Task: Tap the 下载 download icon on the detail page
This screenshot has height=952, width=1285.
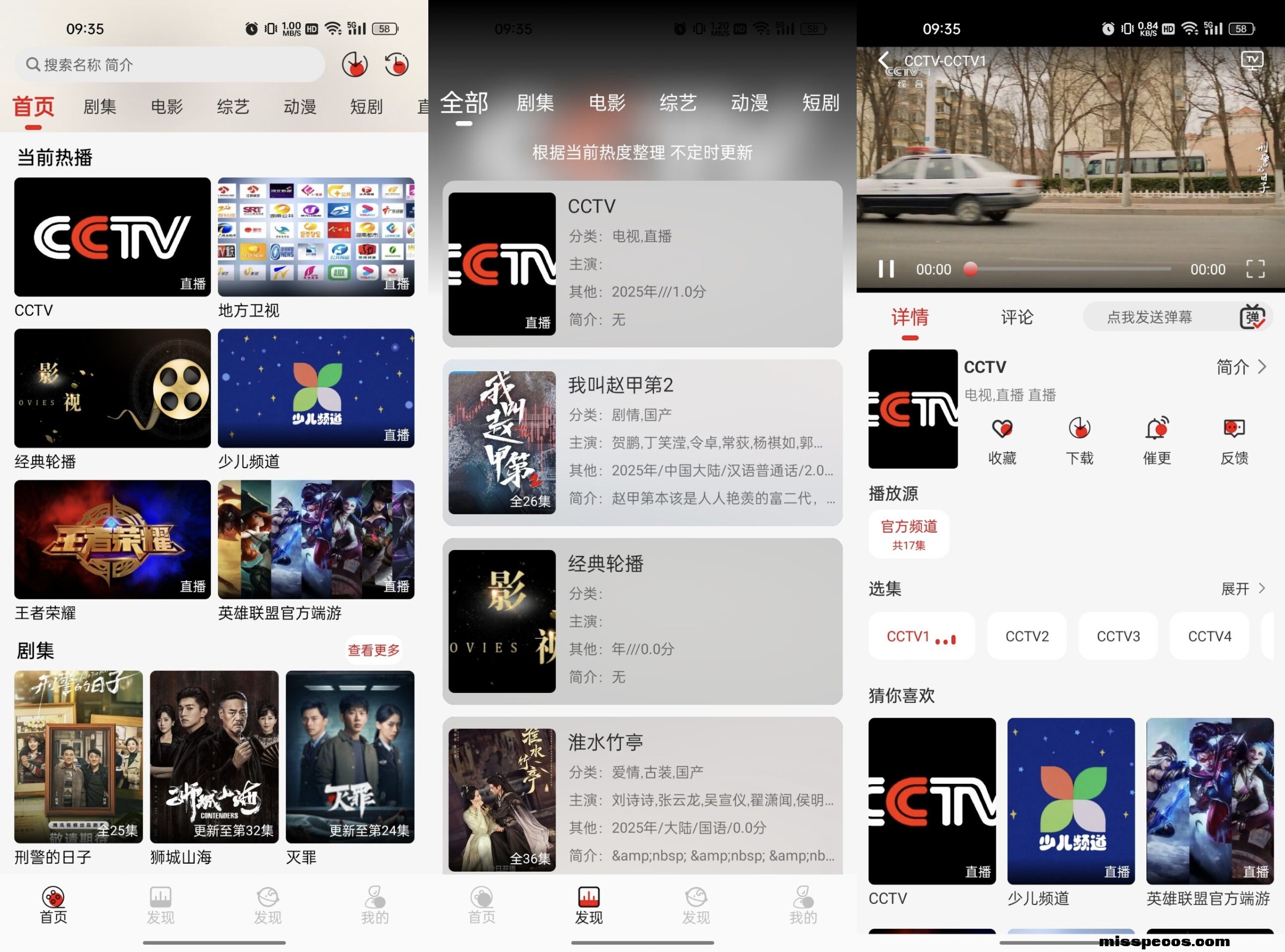Action: coord(1079,429)
